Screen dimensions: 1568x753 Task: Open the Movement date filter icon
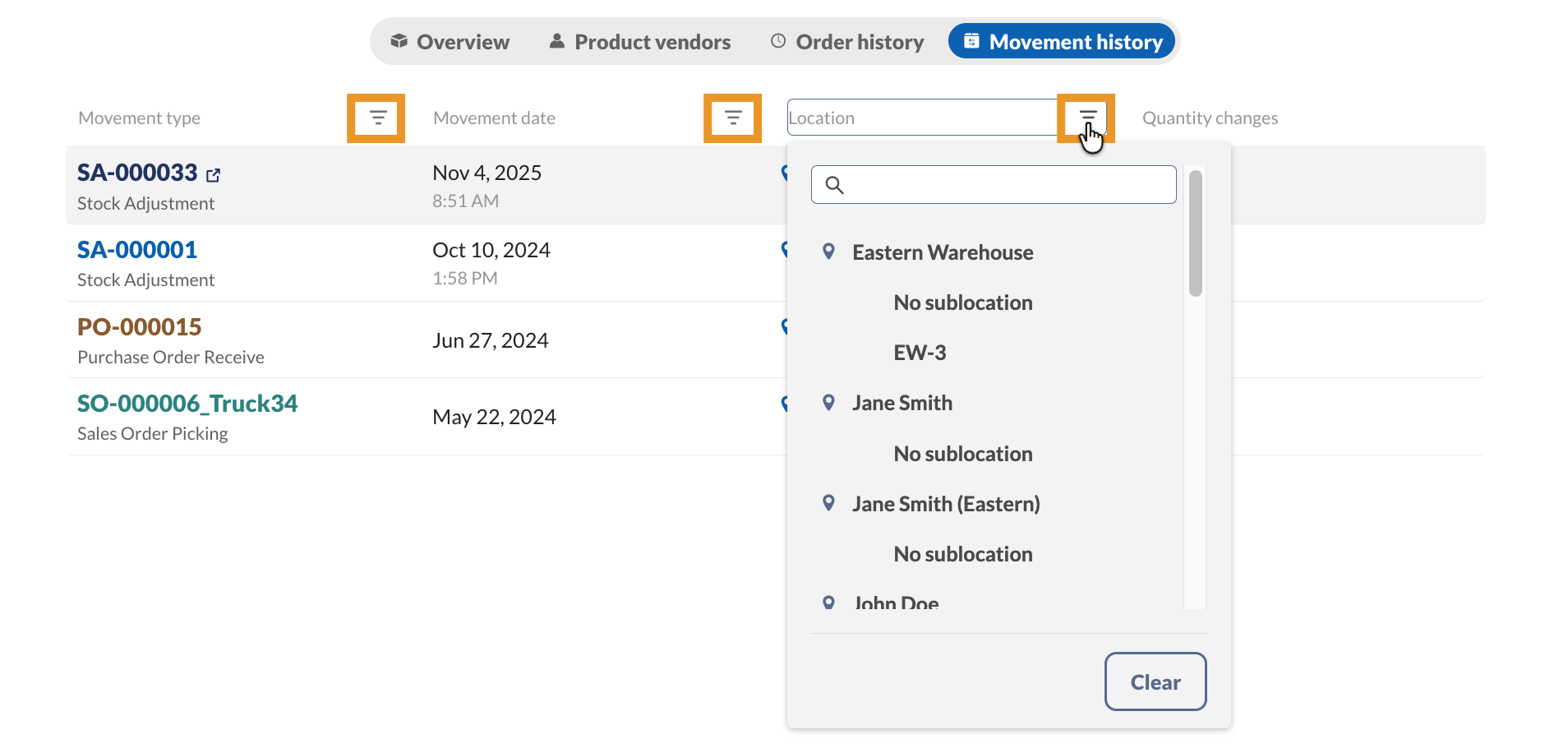point(732,118)
